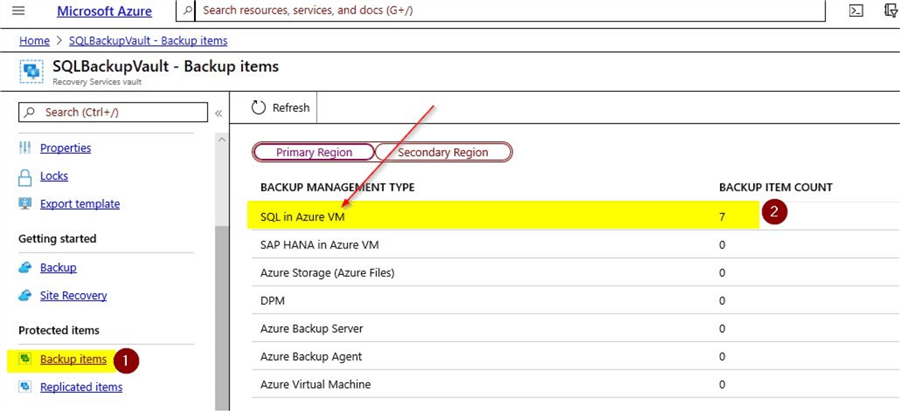The width and height of the screenshot is (900, 411).
Task: Select SAP HANA in Azure VM row
Action: coord(575,245)
